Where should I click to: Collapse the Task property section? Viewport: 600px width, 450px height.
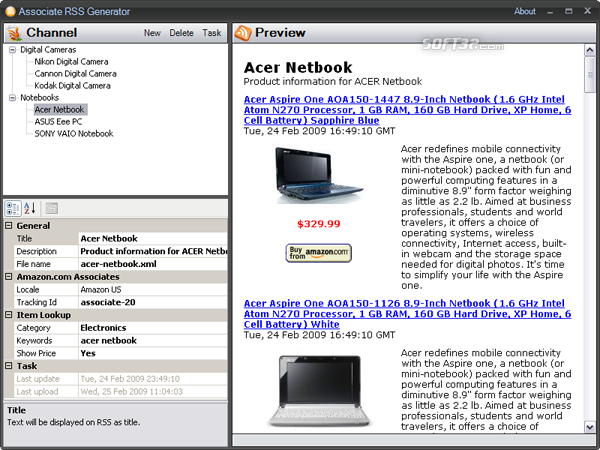[x=8, y=366]
